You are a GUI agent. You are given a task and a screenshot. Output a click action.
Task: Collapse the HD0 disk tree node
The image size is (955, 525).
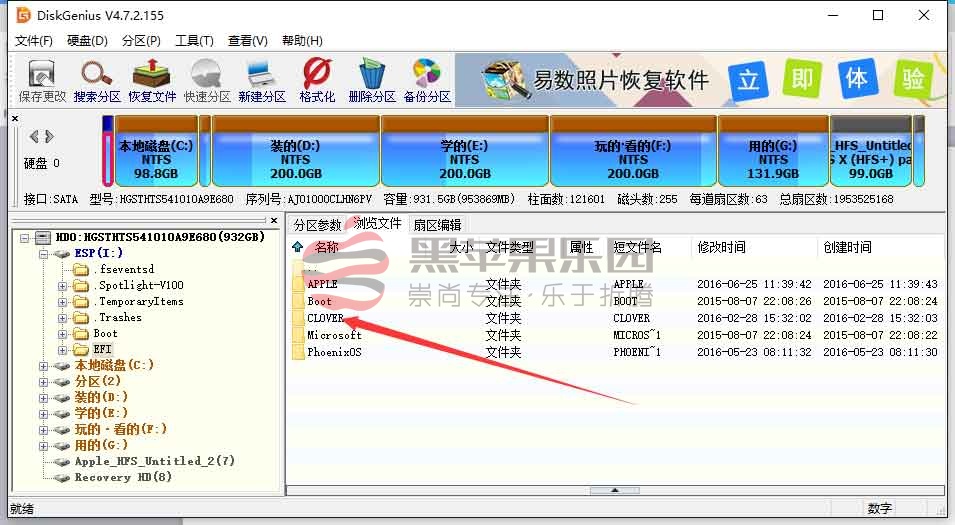tap(24, 238)
